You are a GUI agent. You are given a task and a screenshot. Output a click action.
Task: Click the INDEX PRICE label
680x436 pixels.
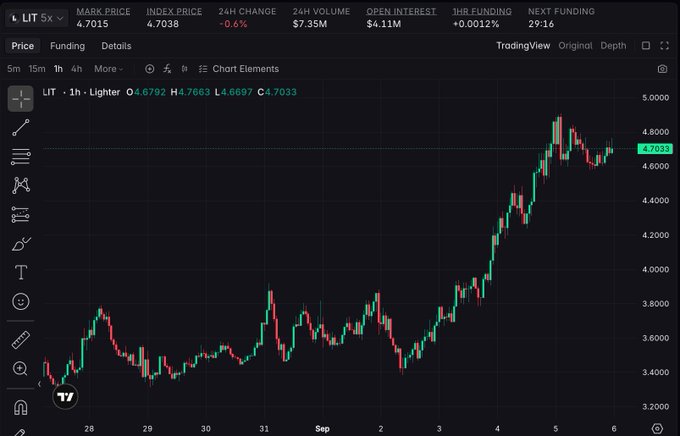tap(174, 12)
